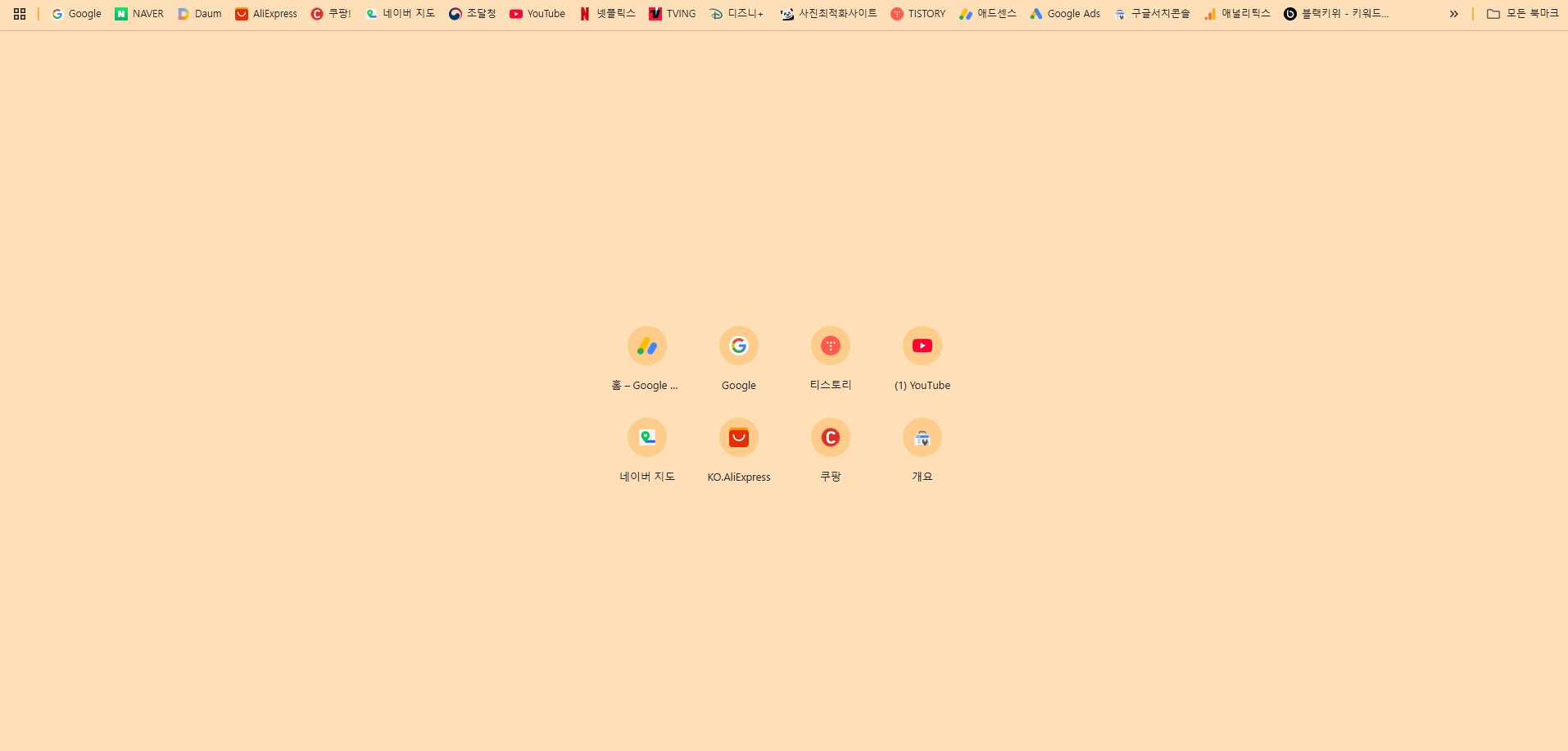Open the 네이버 지도 bookmark in bookmarks bar

(401, 14)
